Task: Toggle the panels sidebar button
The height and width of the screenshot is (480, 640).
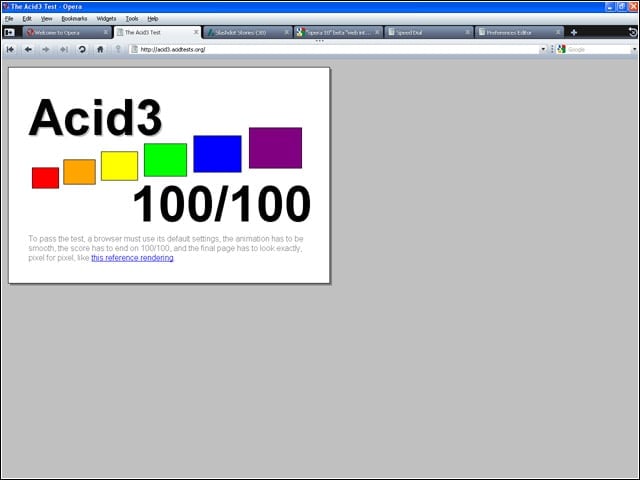Action: click(9, 32)
